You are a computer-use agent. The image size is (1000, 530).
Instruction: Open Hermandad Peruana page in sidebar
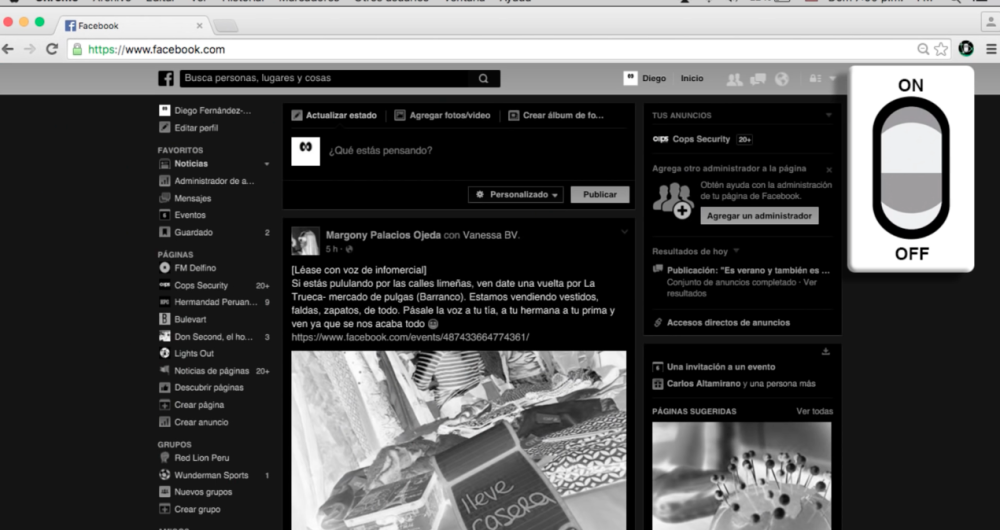(214, 302)
